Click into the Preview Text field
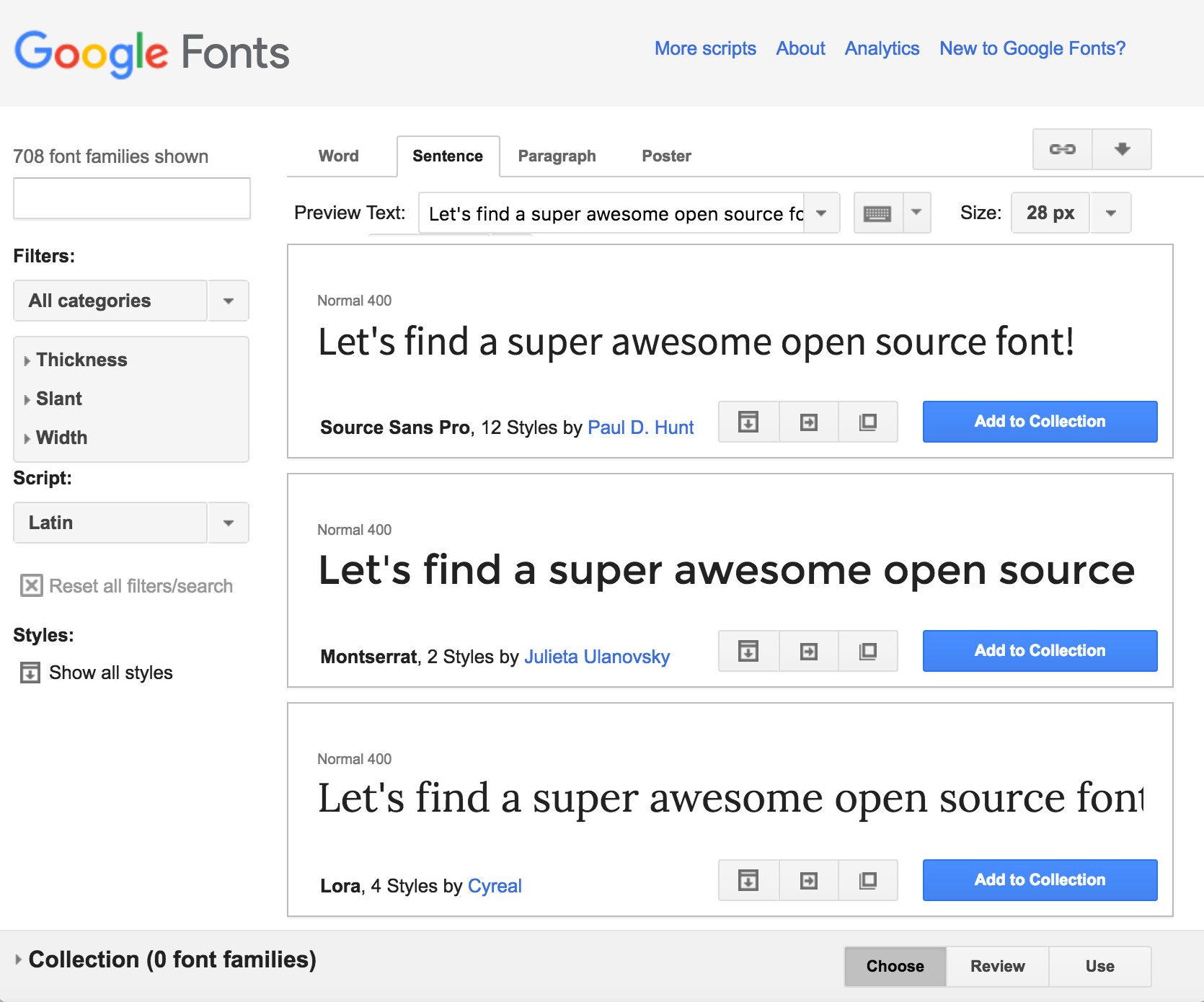This screenshot has width=1204, height=1002. click(x=612, y=213)
